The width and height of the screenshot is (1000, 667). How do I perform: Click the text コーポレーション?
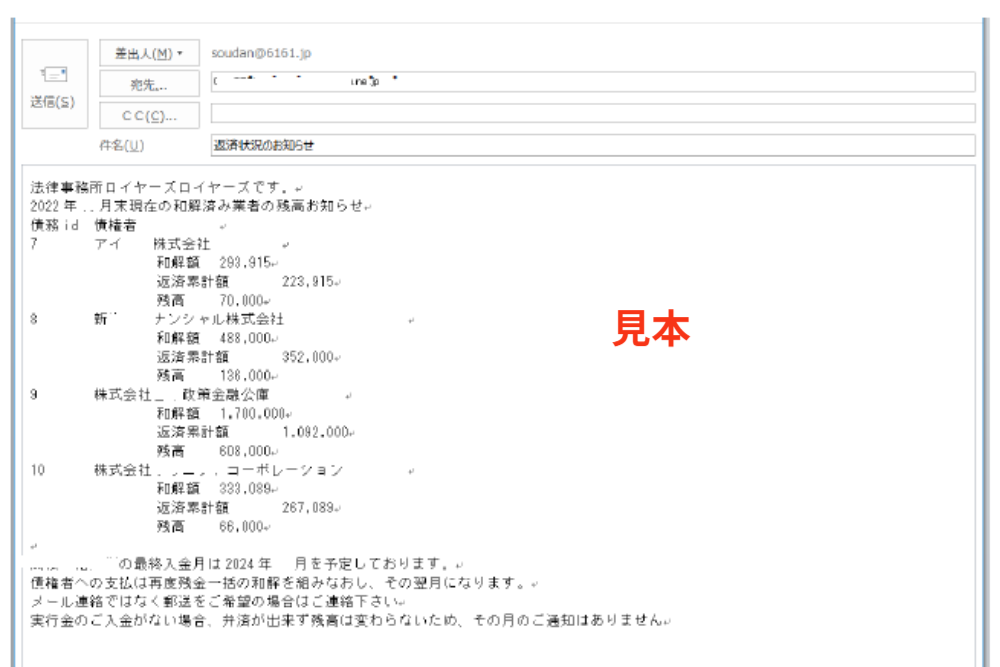point(285,470)
